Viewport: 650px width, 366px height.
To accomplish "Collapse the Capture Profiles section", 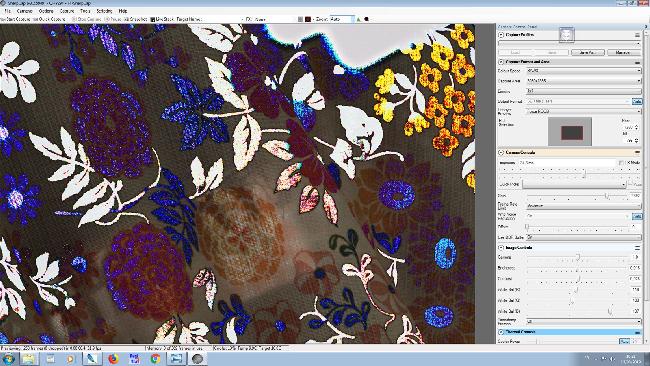I will pos(501,35).
